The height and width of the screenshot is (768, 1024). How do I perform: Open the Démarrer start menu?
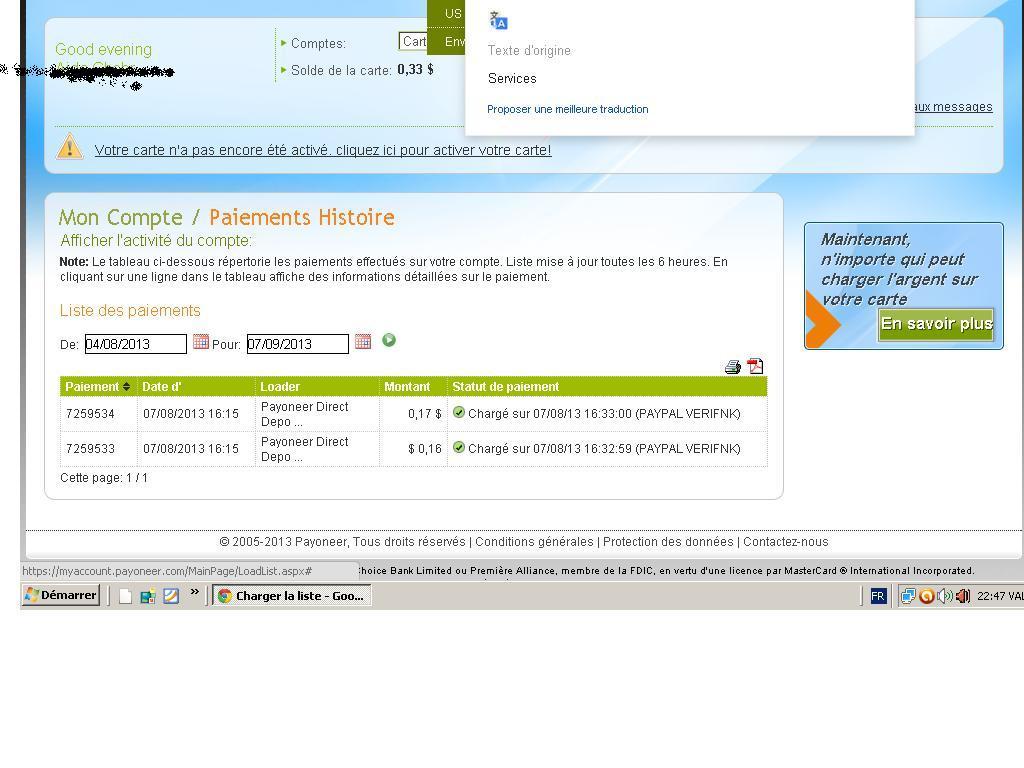point(61,595)
